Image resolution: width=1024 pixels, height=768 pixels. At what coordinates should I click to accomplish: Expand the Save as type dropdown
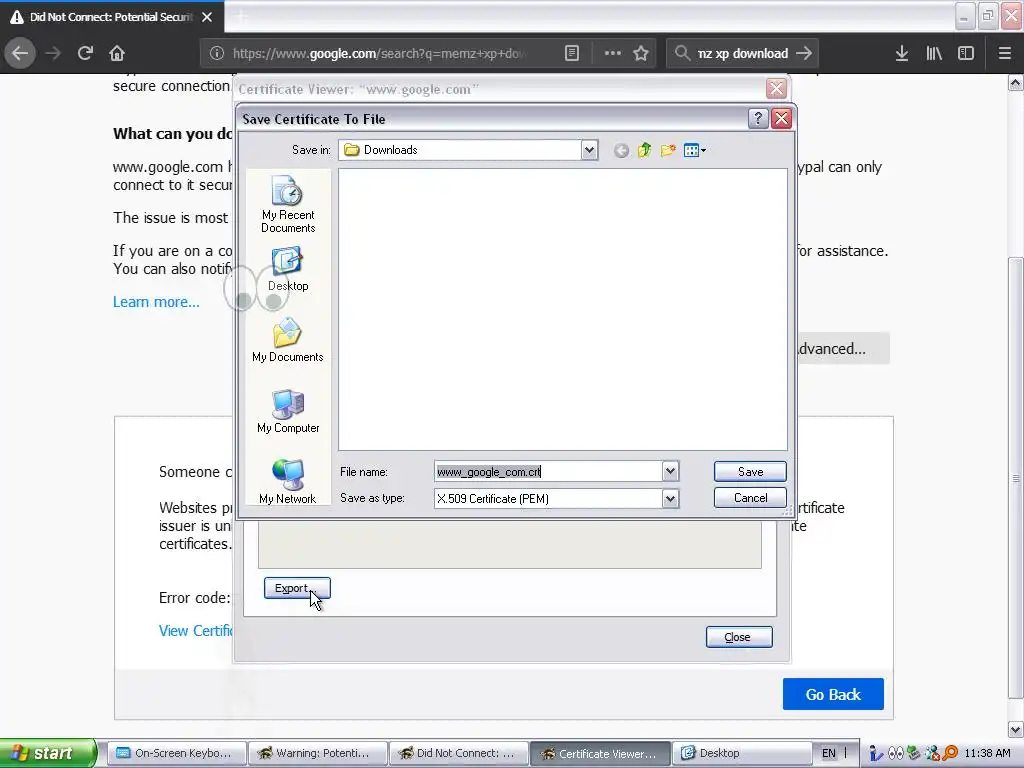pos(670,499)
